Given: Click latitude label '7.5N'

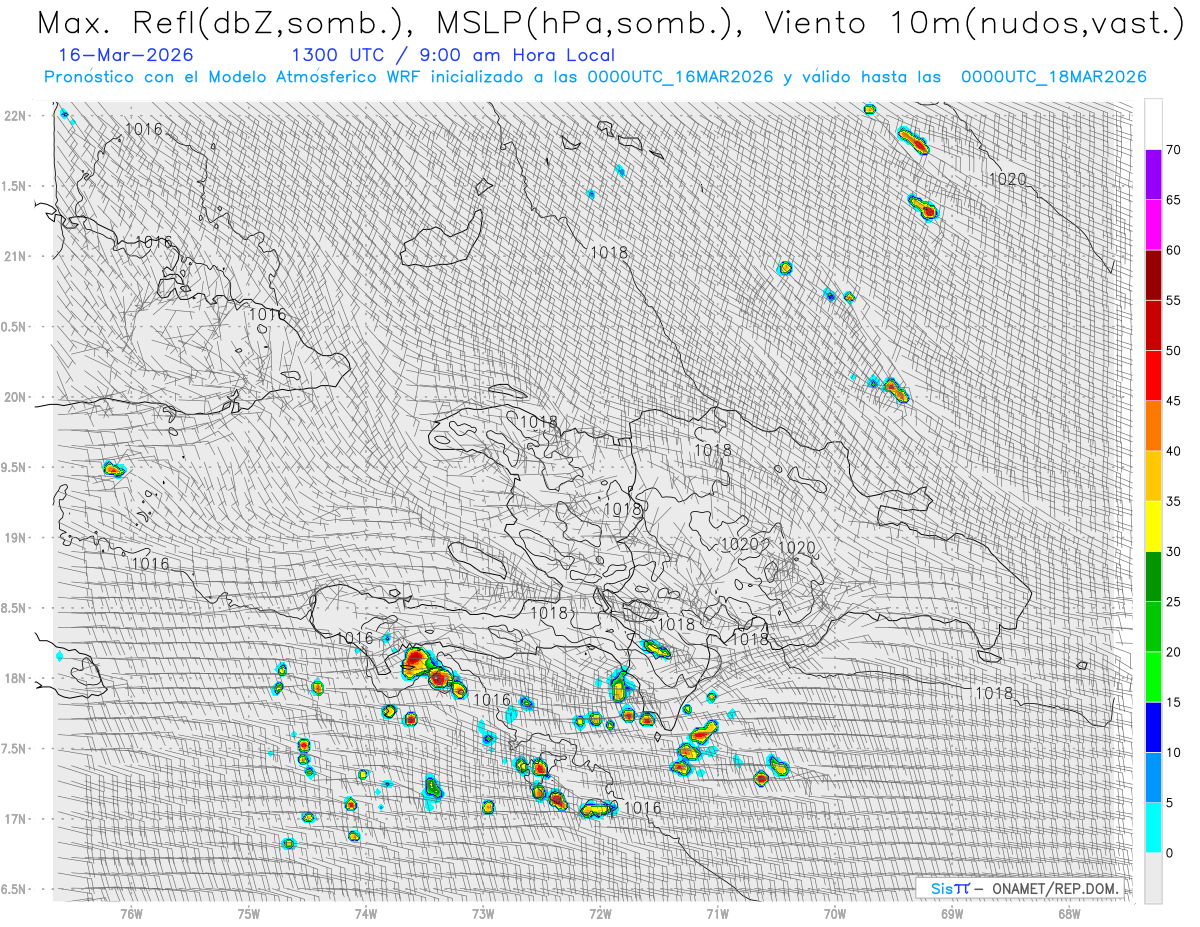Looking at the screenshot, I should coord(15,749).
